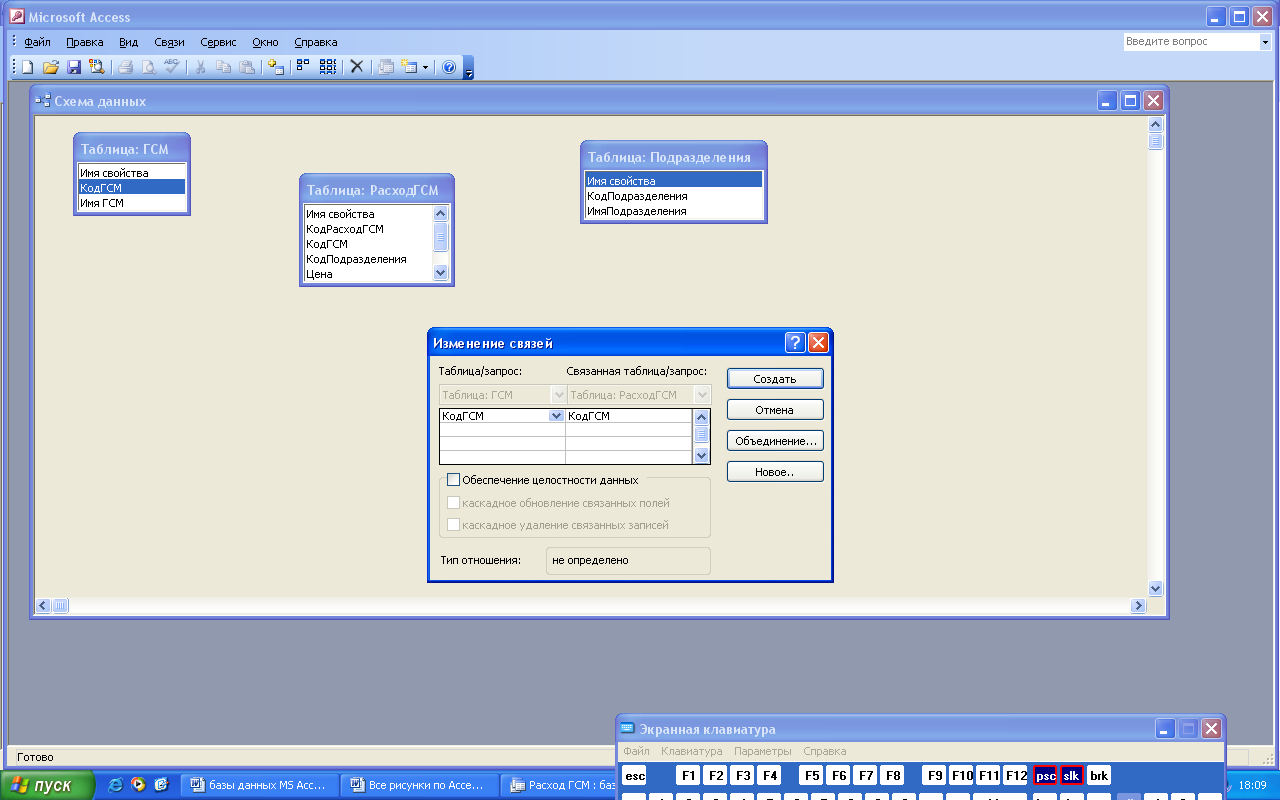Click the Access help question mark icon
The image size is (1280, 800).
[449, 67]
